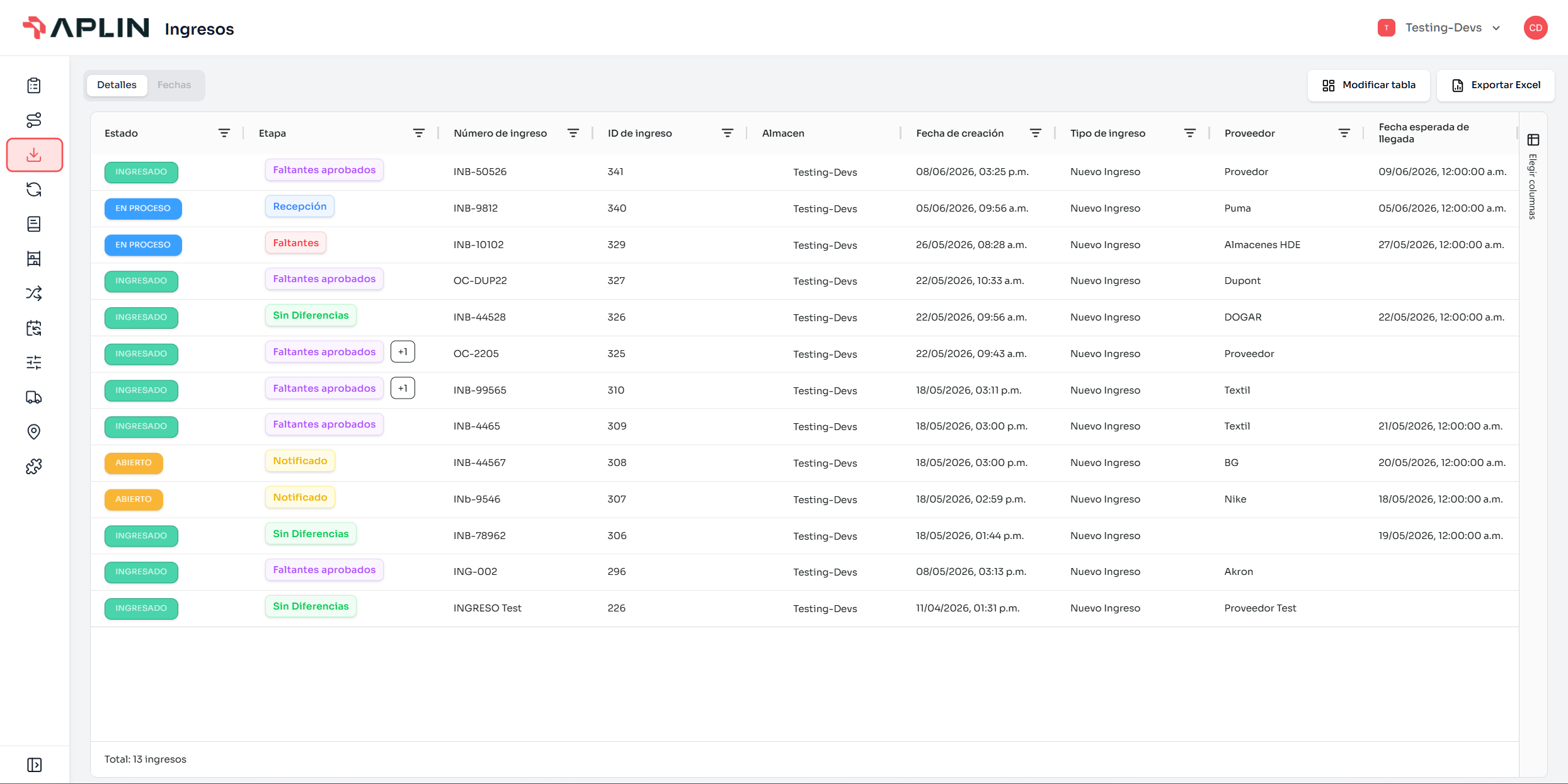Switch to the Detalles tab
Screen dimensions: 1568x784
click(x=117, y=85)
